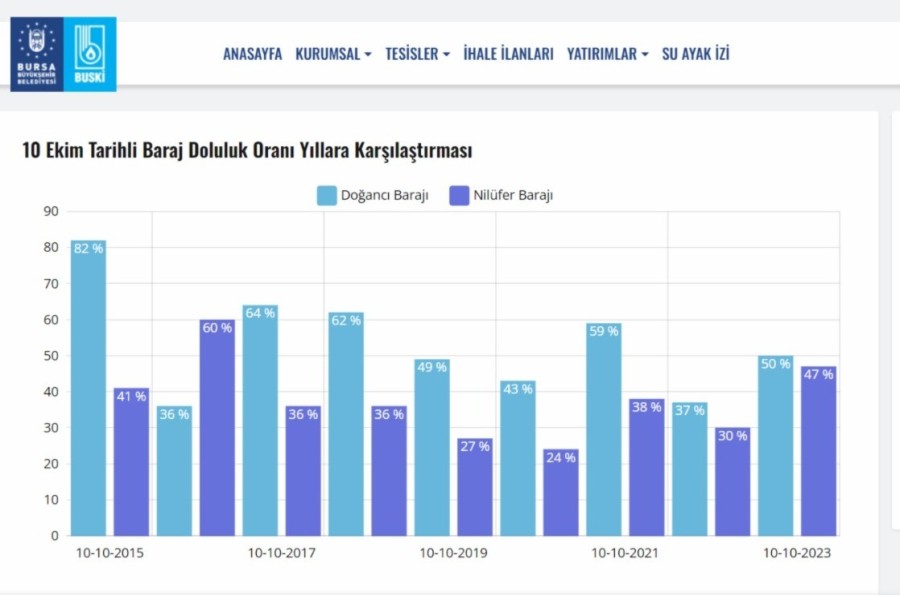
Task: Toggle Doğancı Barajı legend series
Action: tap(384, 195)
